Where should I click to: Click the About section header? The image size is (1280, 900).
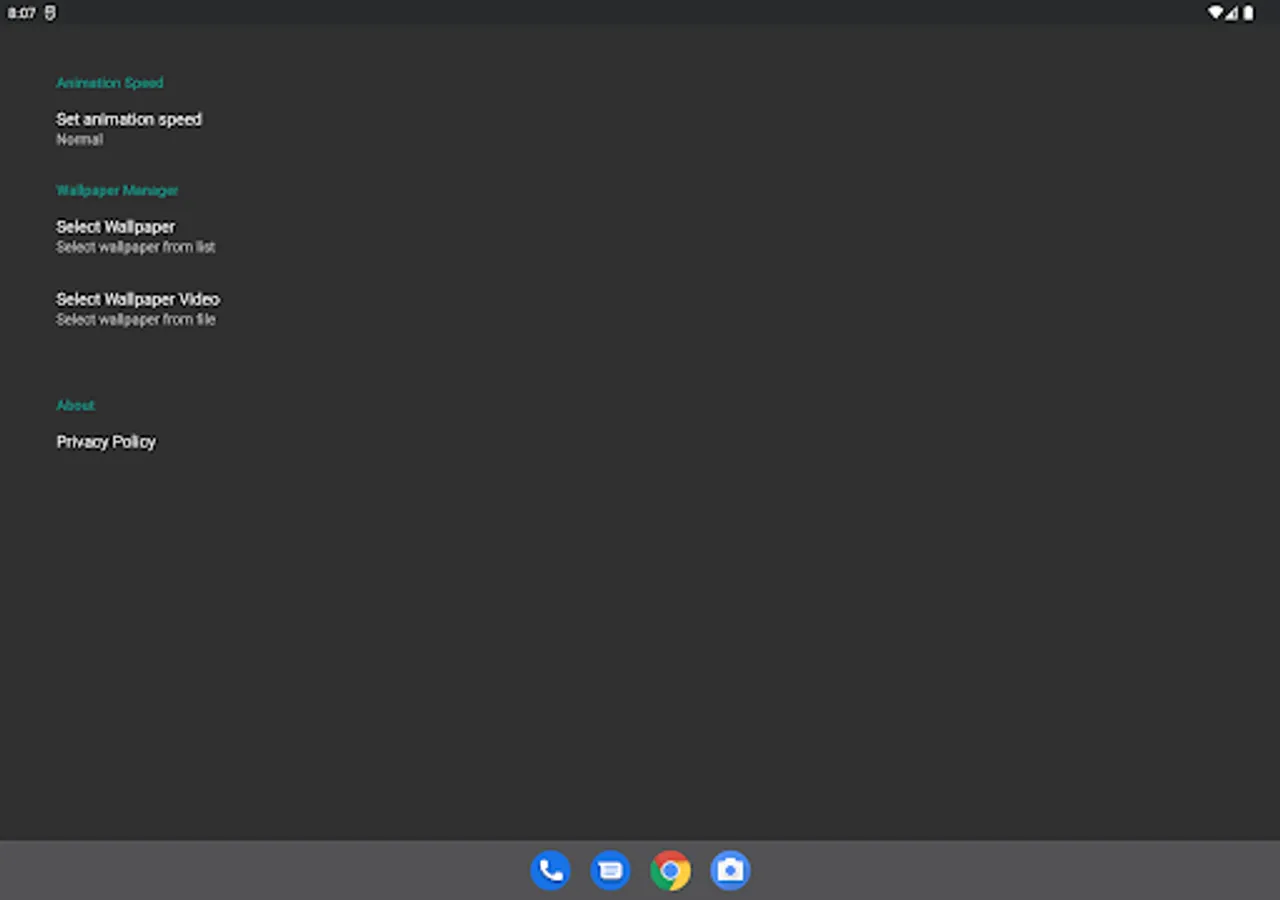pos(75,405)
